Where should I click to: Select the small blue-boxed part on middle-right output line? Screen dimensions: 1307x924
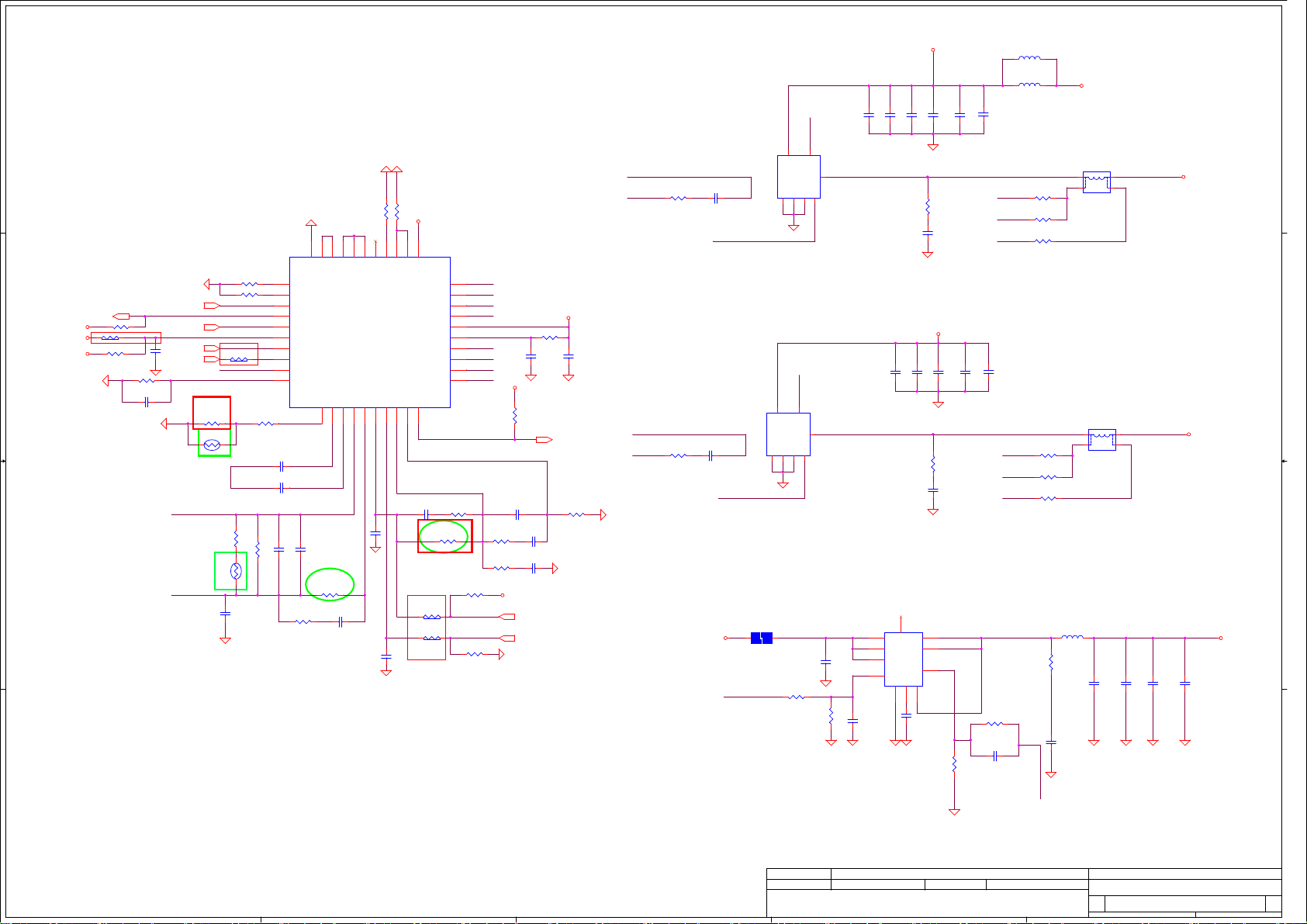point(1102,440)
